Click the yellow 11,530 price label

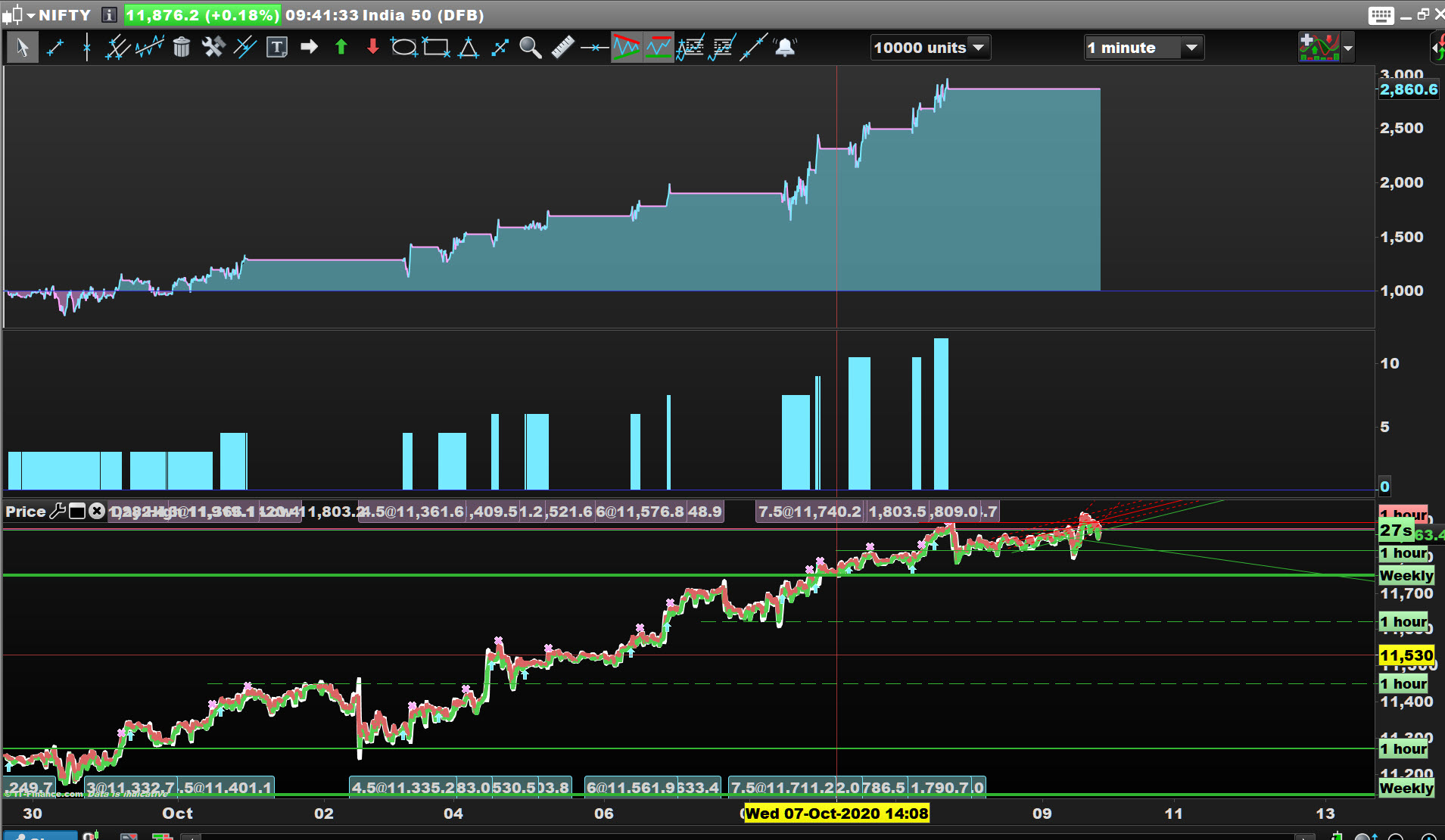(1406, 655)
